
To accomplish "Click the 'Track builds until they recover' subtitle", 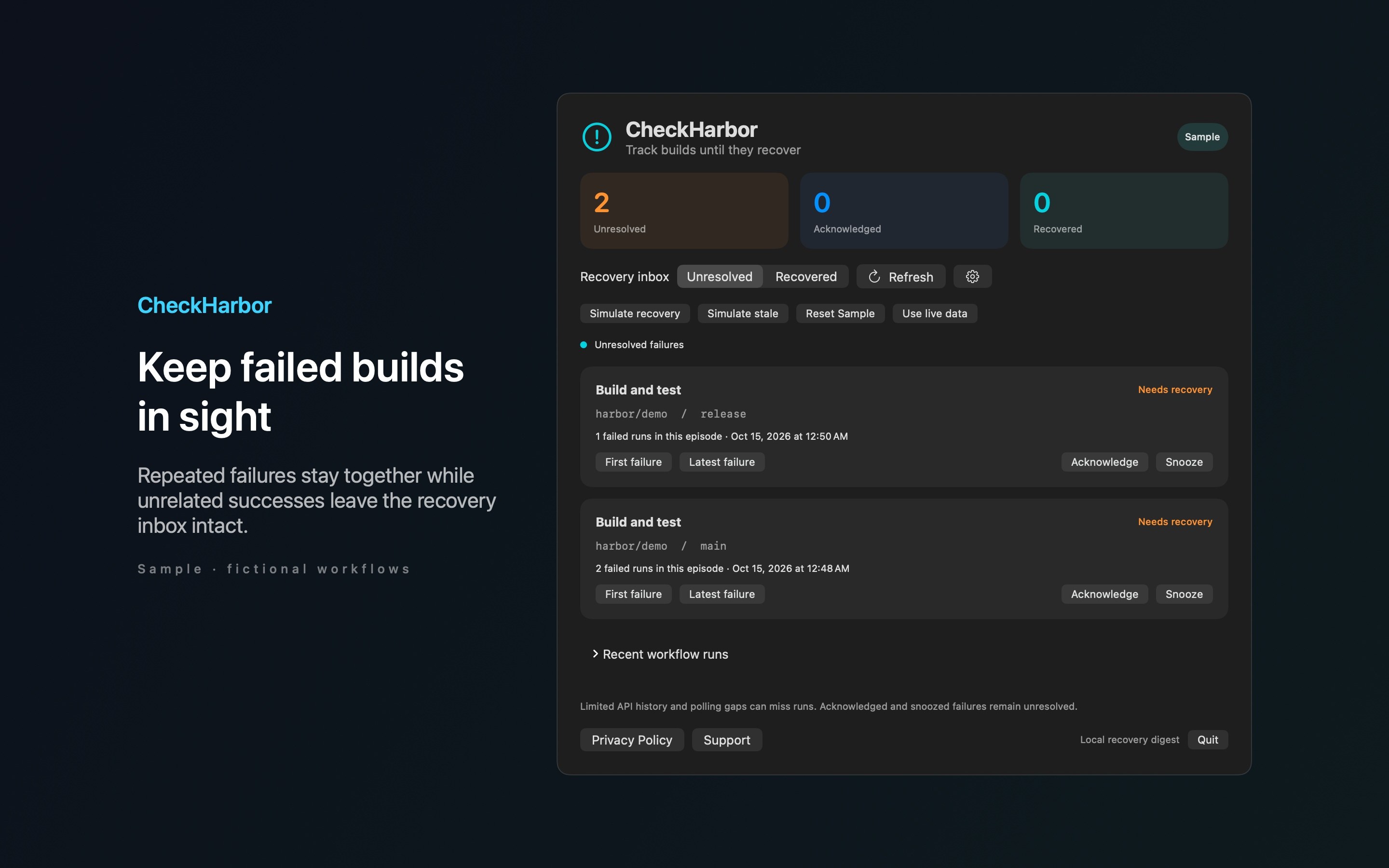I will 712,150.
